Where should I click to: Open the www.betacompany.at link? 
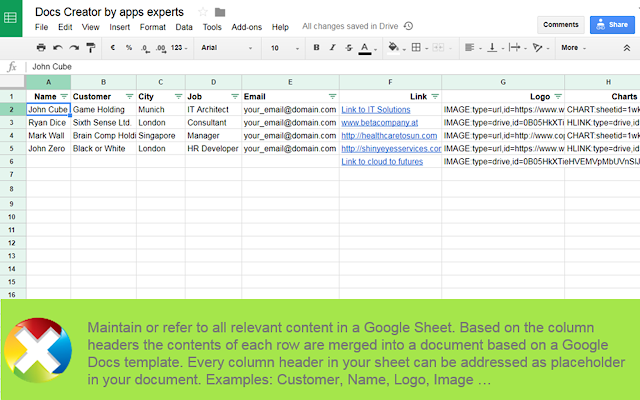[380, 122]
